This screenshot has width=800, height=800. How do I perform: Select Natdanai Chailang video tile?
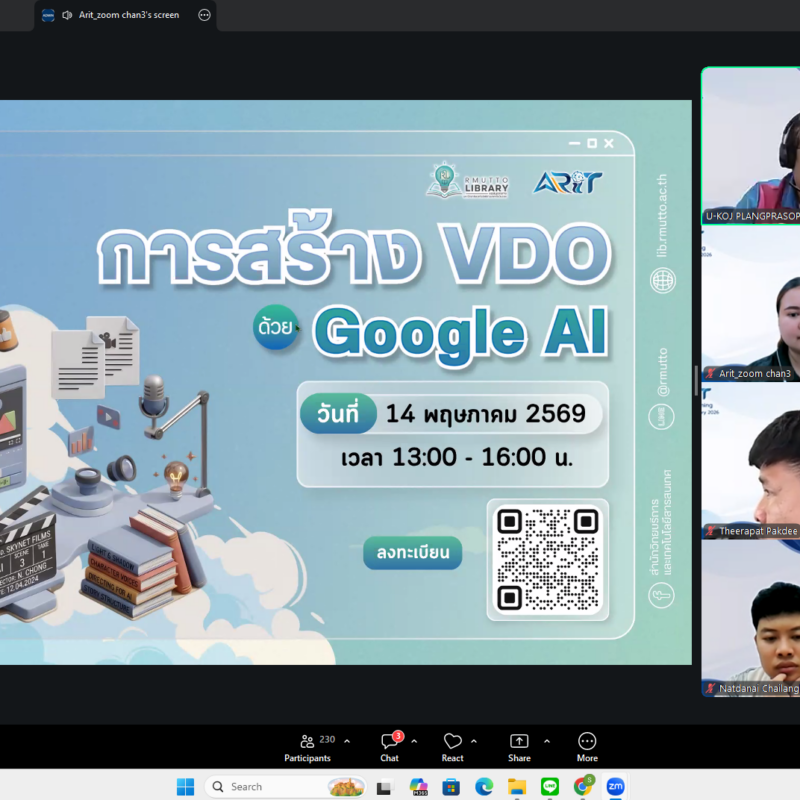coord(751,618)
